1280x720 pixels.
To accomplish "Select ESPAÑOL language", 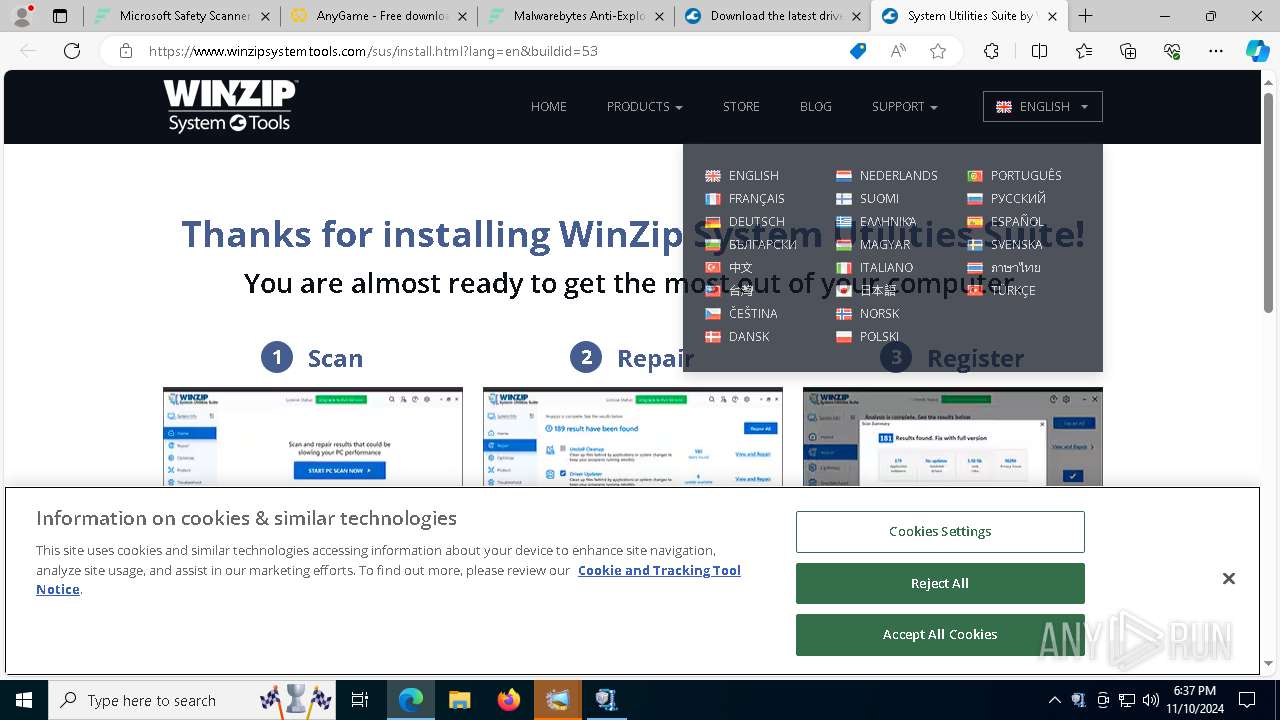I will coord(1005,222).
